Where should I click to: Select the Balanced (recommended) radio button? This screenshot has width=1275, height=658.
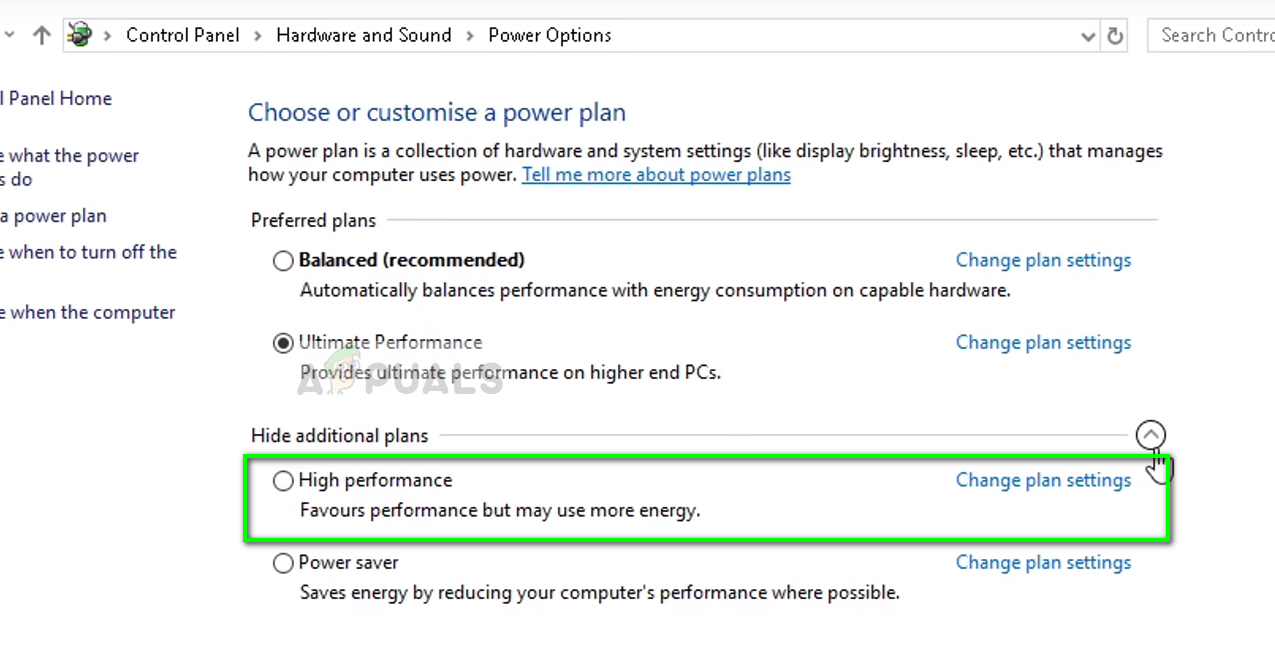coord(283,260)
